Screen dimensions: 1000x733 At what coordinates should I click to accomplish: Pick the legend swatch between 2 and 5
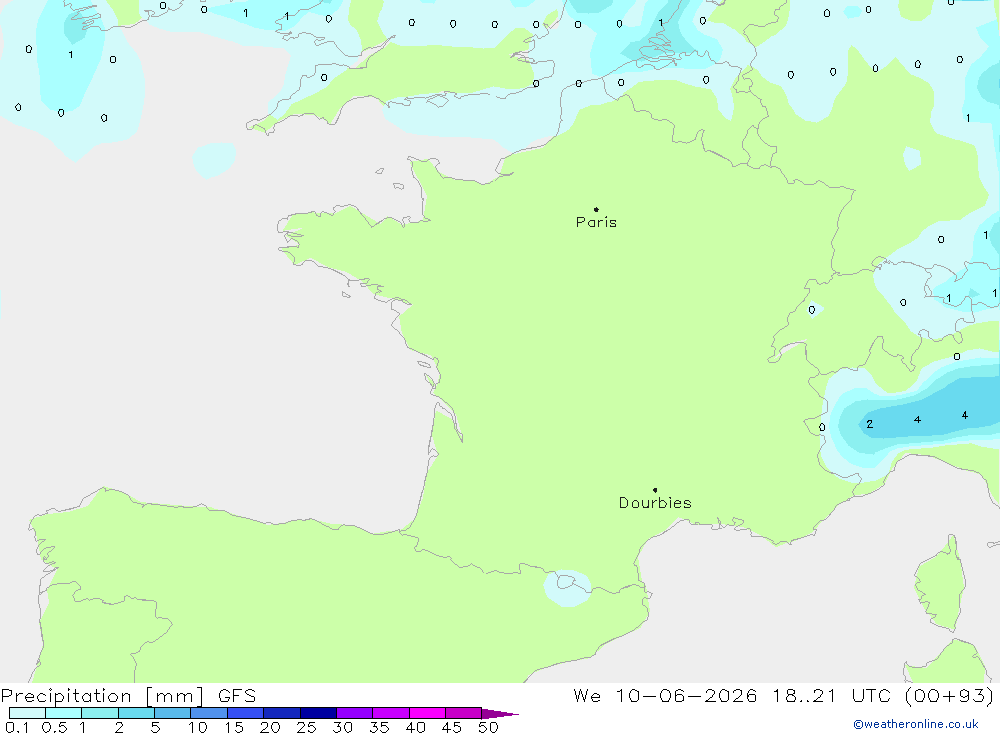point(136,713)
